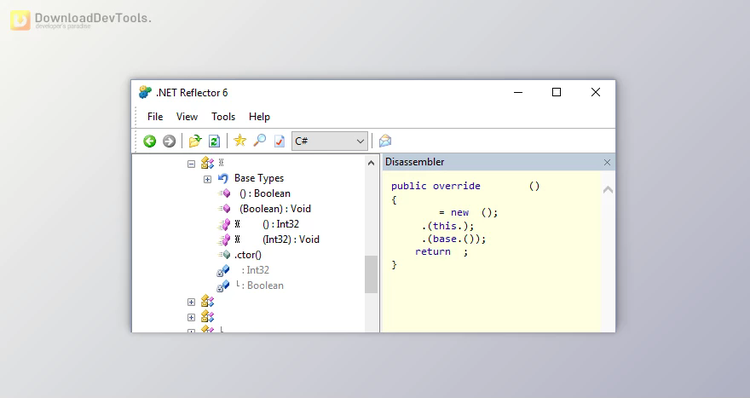Open the View menu
750x398 pixels.
pyautogui.click(x=187, y=117)
